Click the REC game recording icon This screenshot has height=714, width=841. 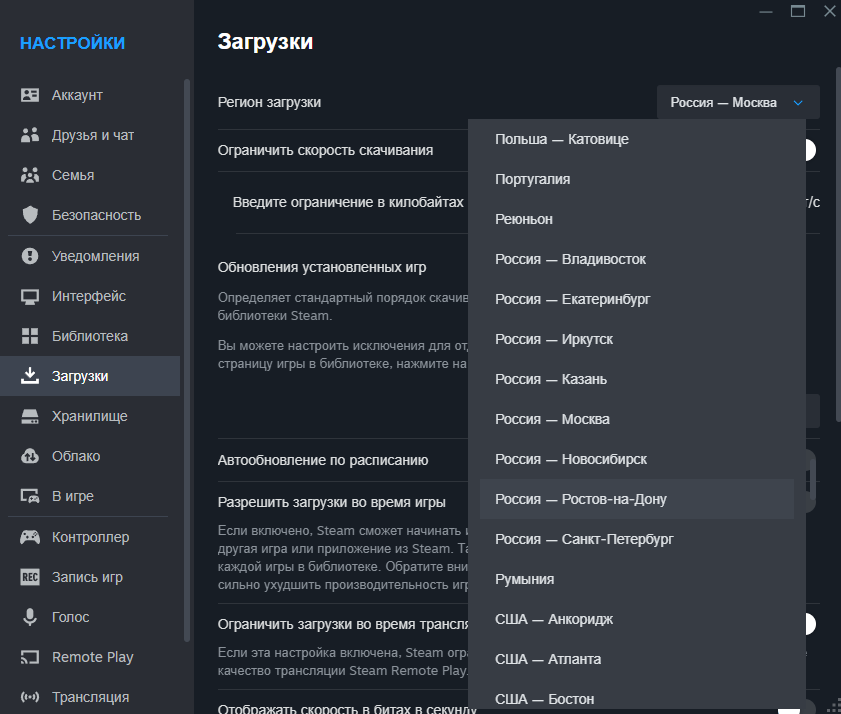click(30, 577)
